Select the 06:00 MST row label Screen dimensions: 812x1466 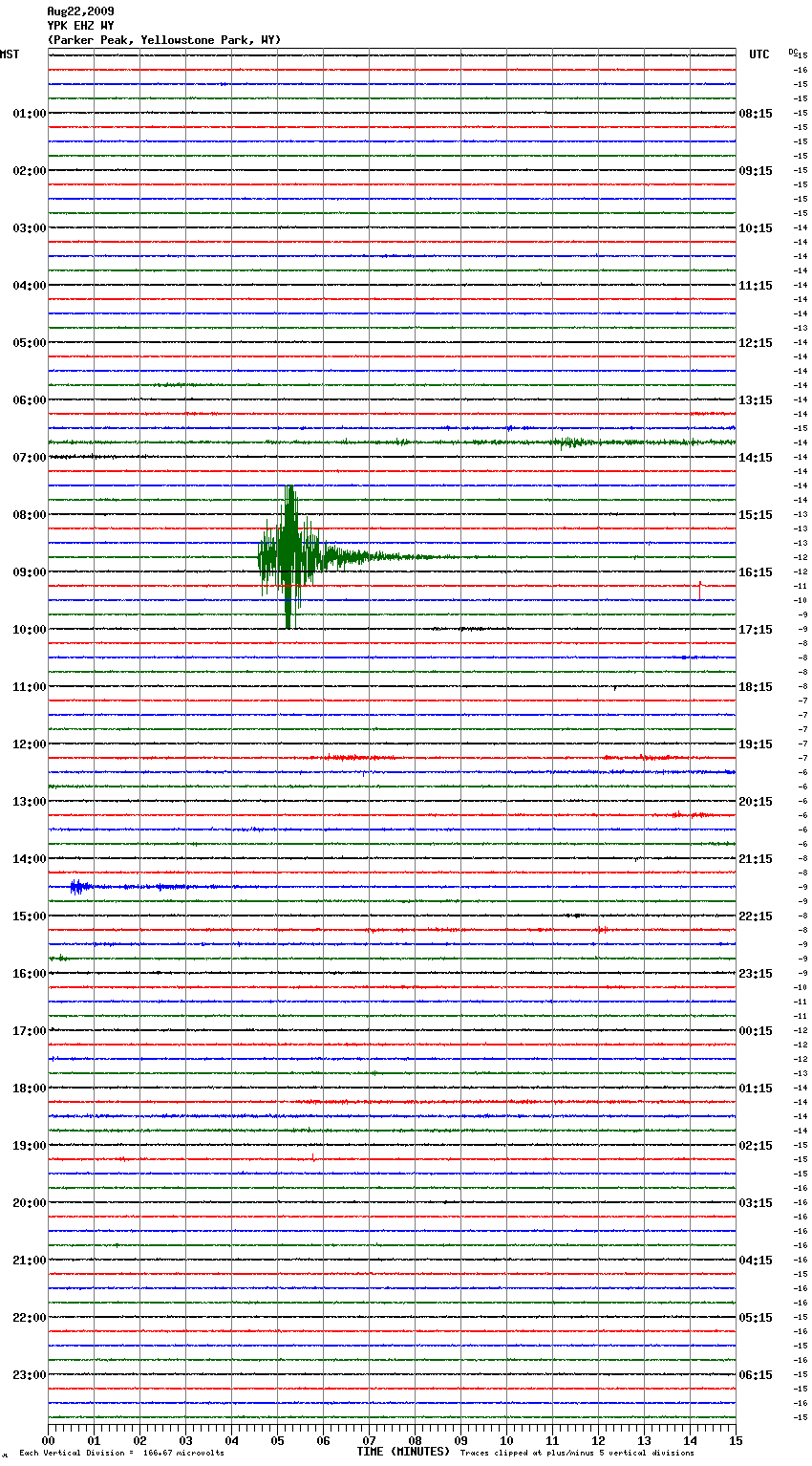pyautogui.click(x=29, y=400)
